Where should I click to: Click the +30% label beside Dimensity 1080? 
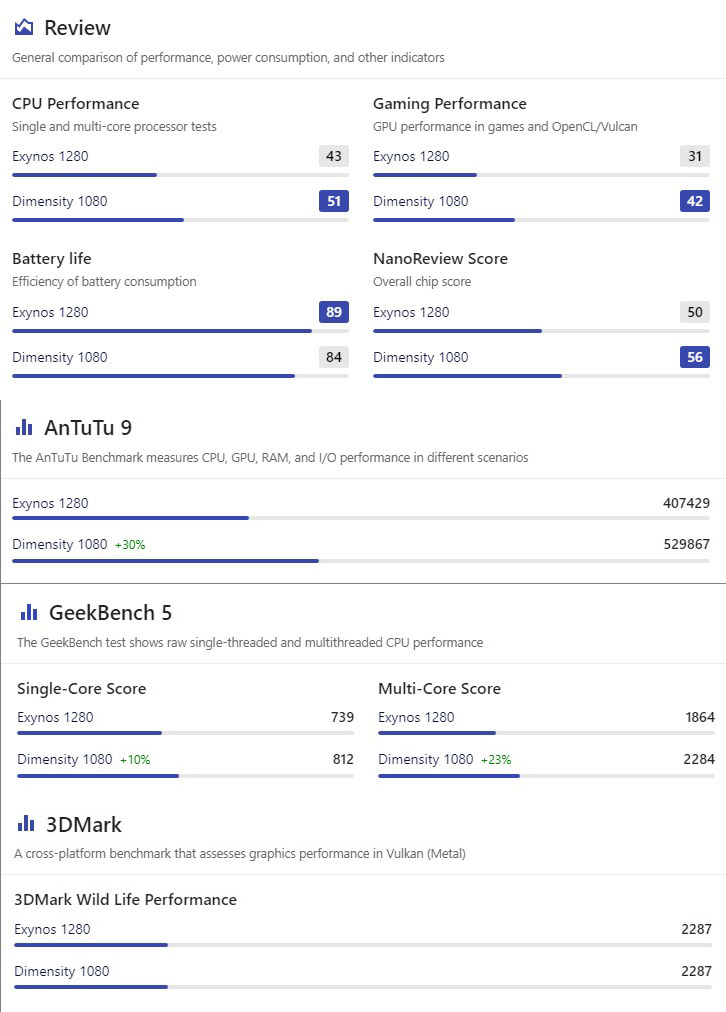130,545
